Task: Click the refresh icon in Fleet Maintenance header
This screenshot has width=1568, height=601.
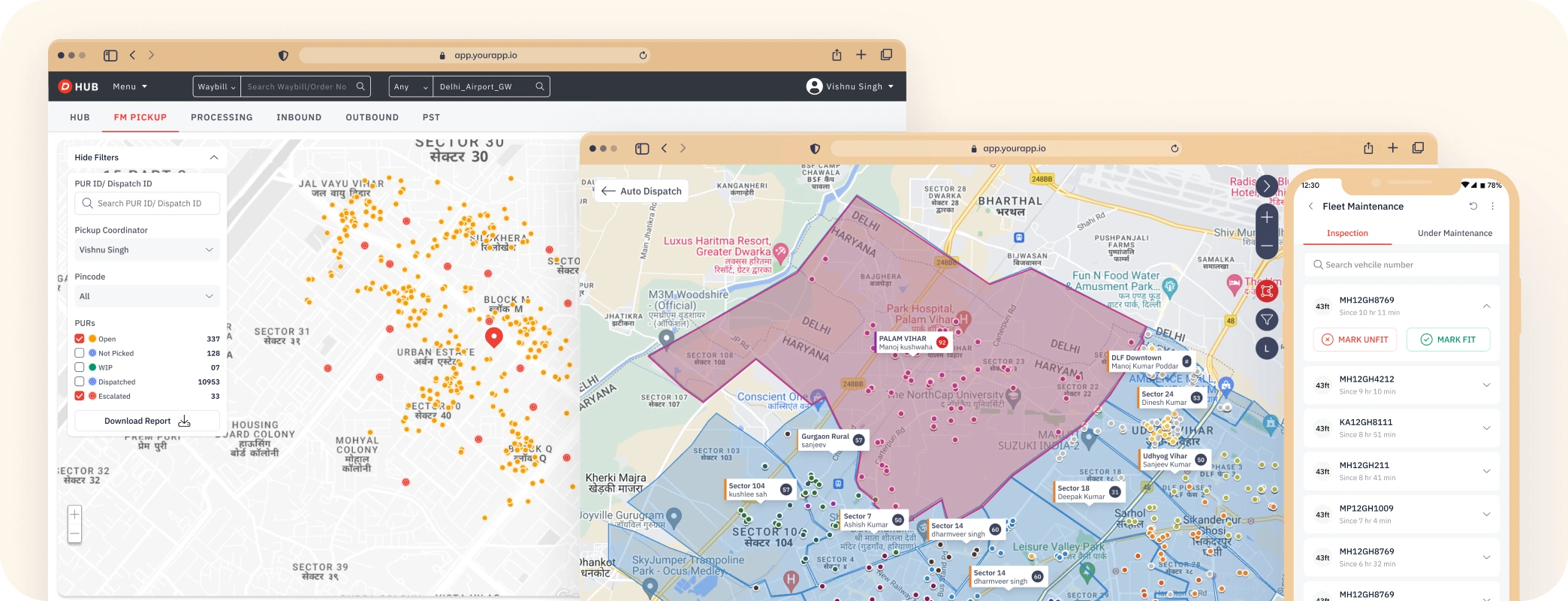Action: (x=1473, y=206)
